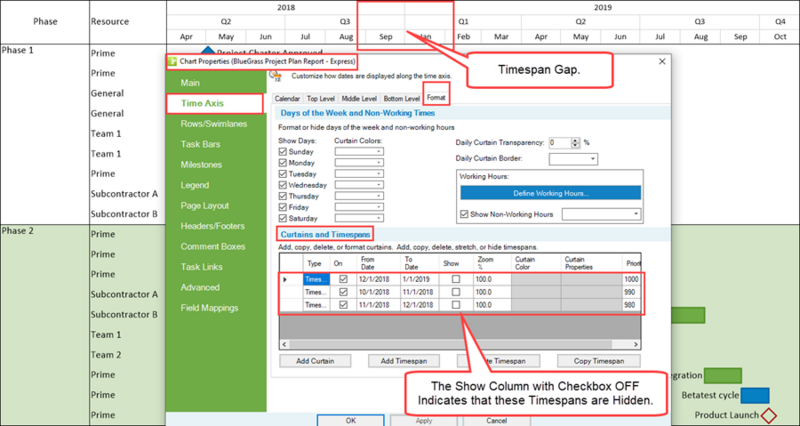Click Curtain Color cell of 11/1/2018 row
800x426 pixels.
click(536, 305)
